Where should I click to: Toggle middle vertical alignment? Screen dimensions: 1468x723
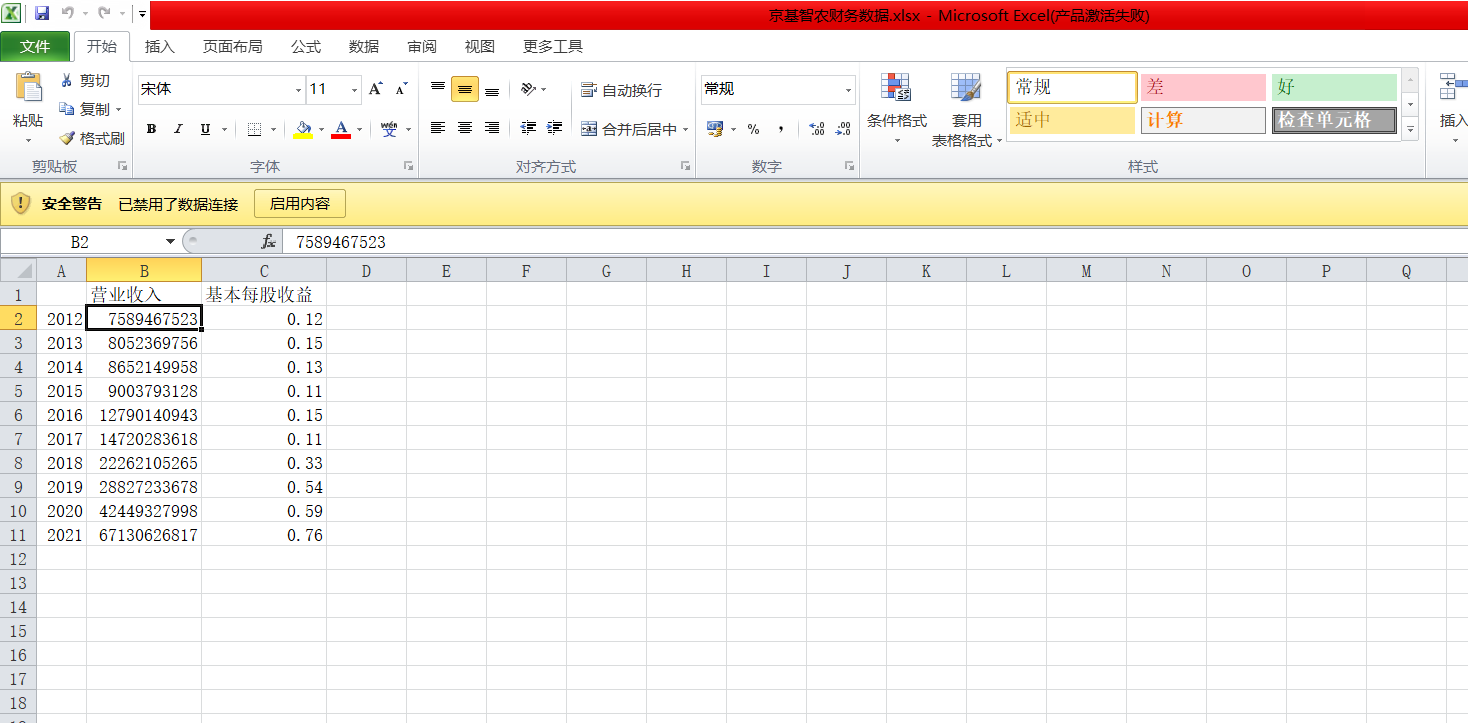[x=464, y=89]
